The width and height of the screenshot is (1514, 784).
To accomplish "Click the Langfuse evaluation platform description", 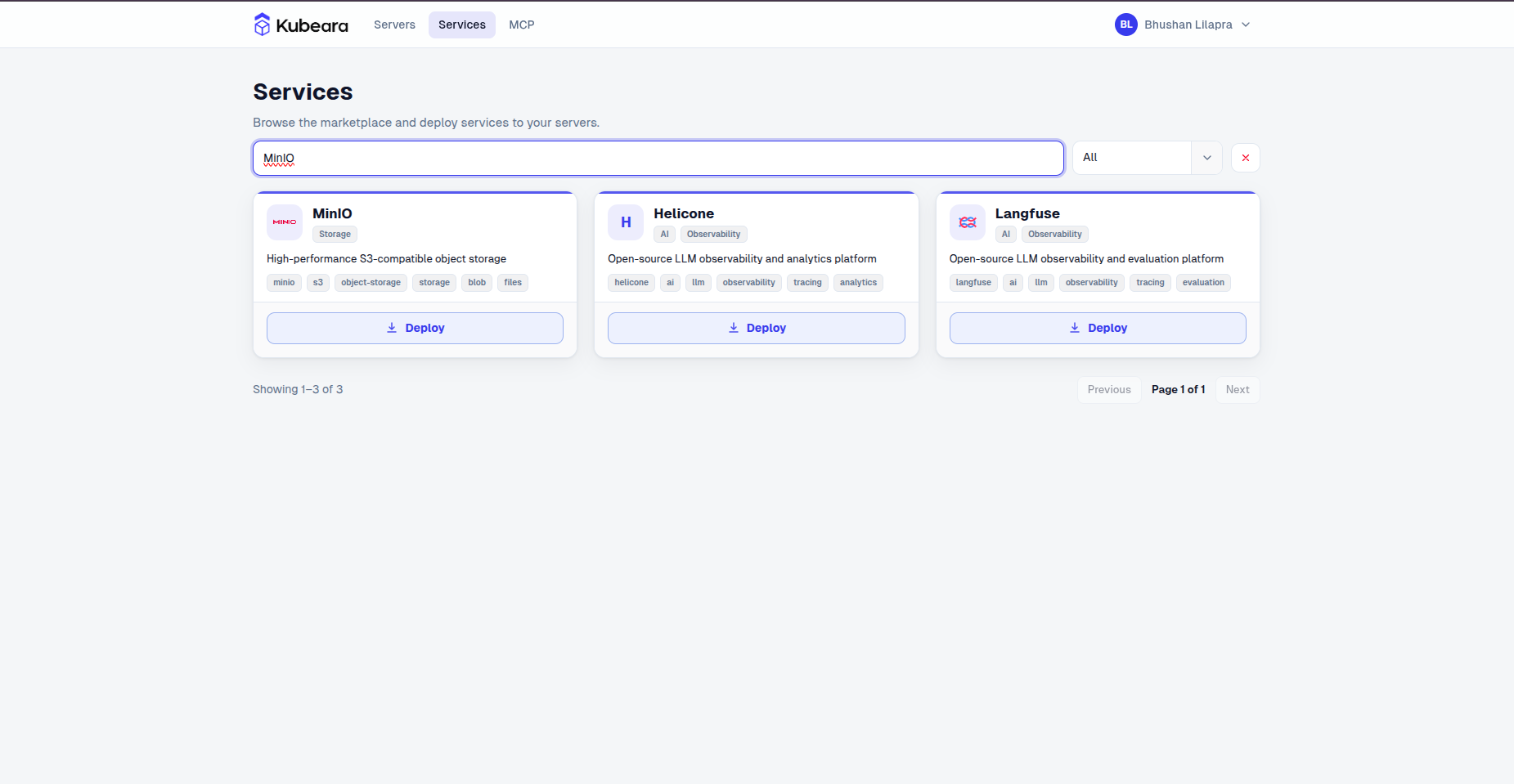I will coord(1086,259).
